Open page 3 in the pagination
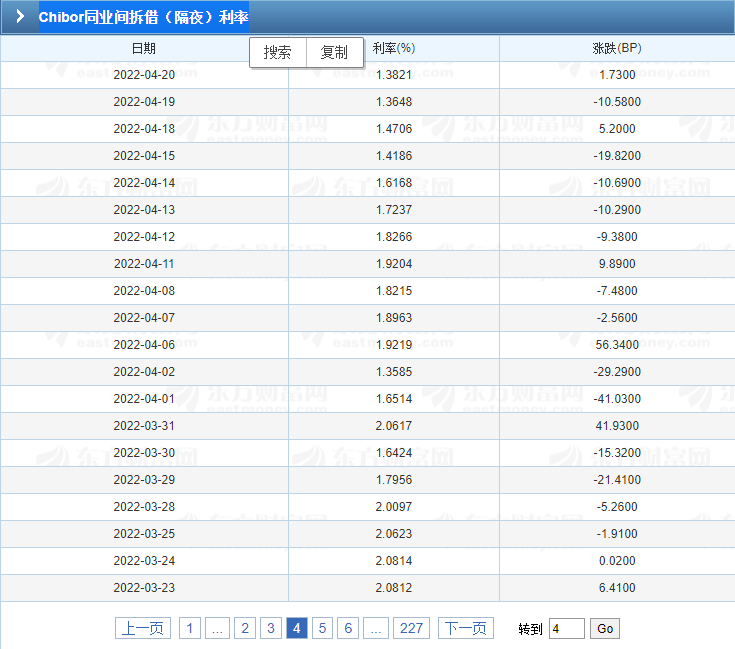Image resolution: width=735 pixels, height=649 pixels. coord(270,628)
